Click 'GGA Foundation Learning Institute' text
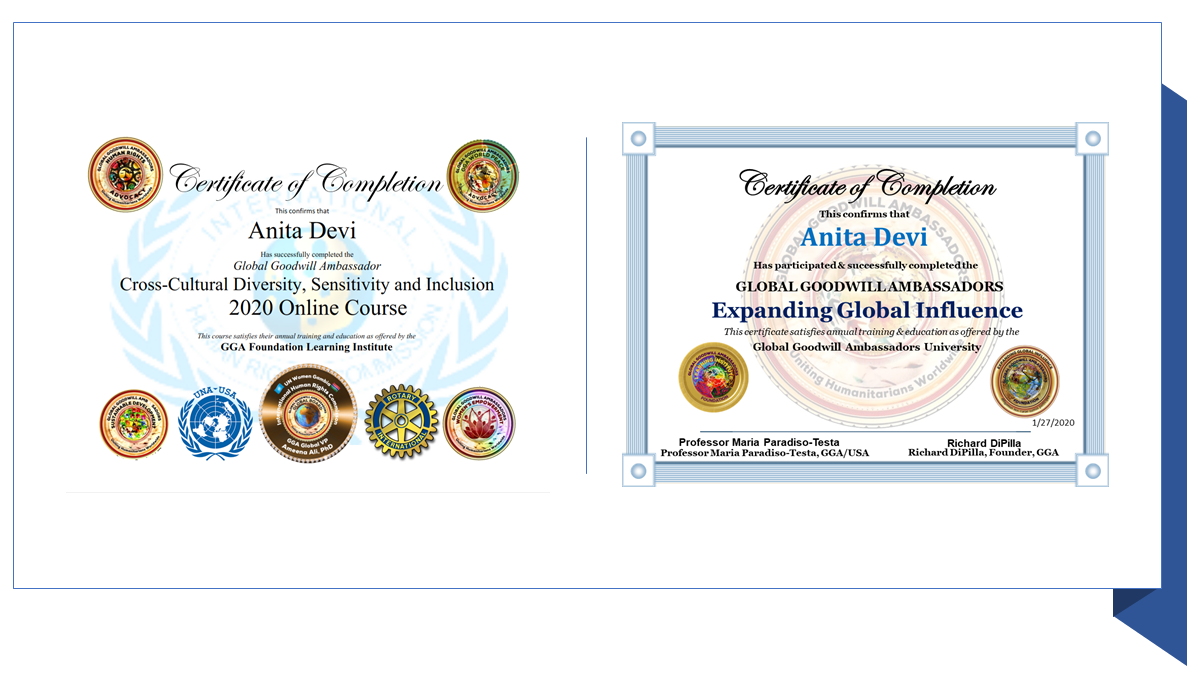Screen dimensions: 1193x673 (307, 347)
